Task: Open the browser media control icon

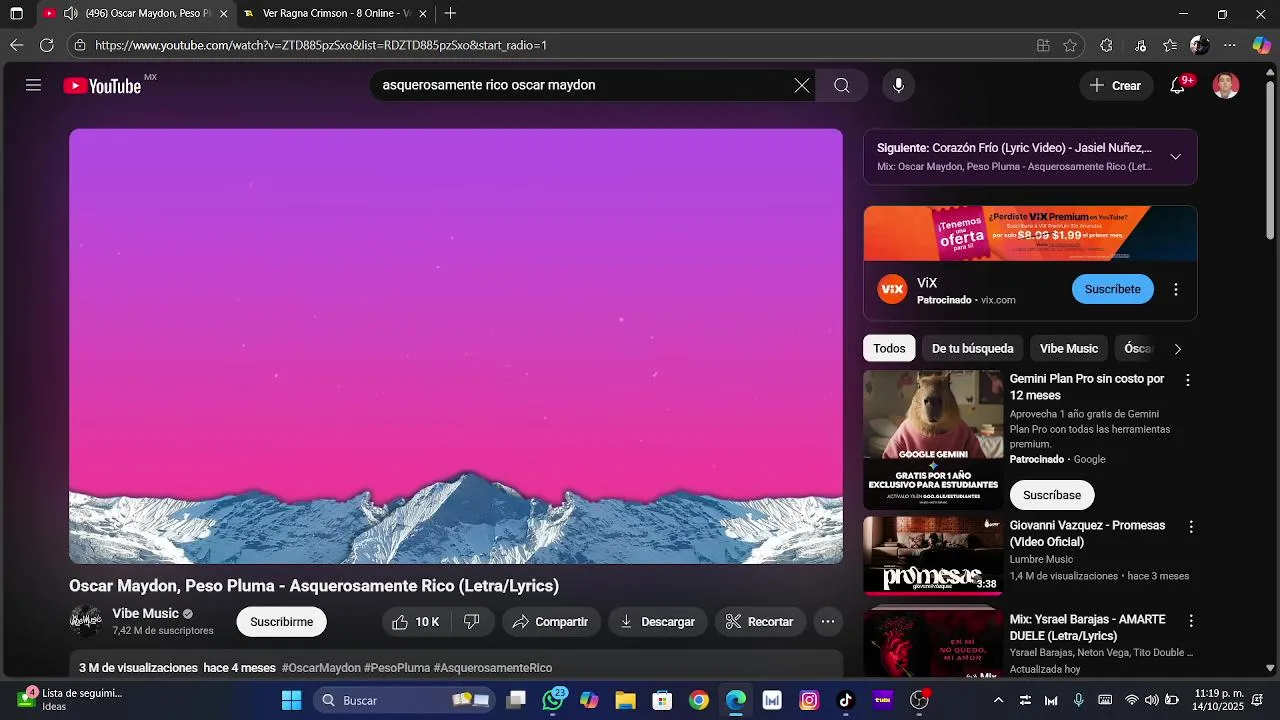Action: pyautogui.click(x=1140, y=45)
